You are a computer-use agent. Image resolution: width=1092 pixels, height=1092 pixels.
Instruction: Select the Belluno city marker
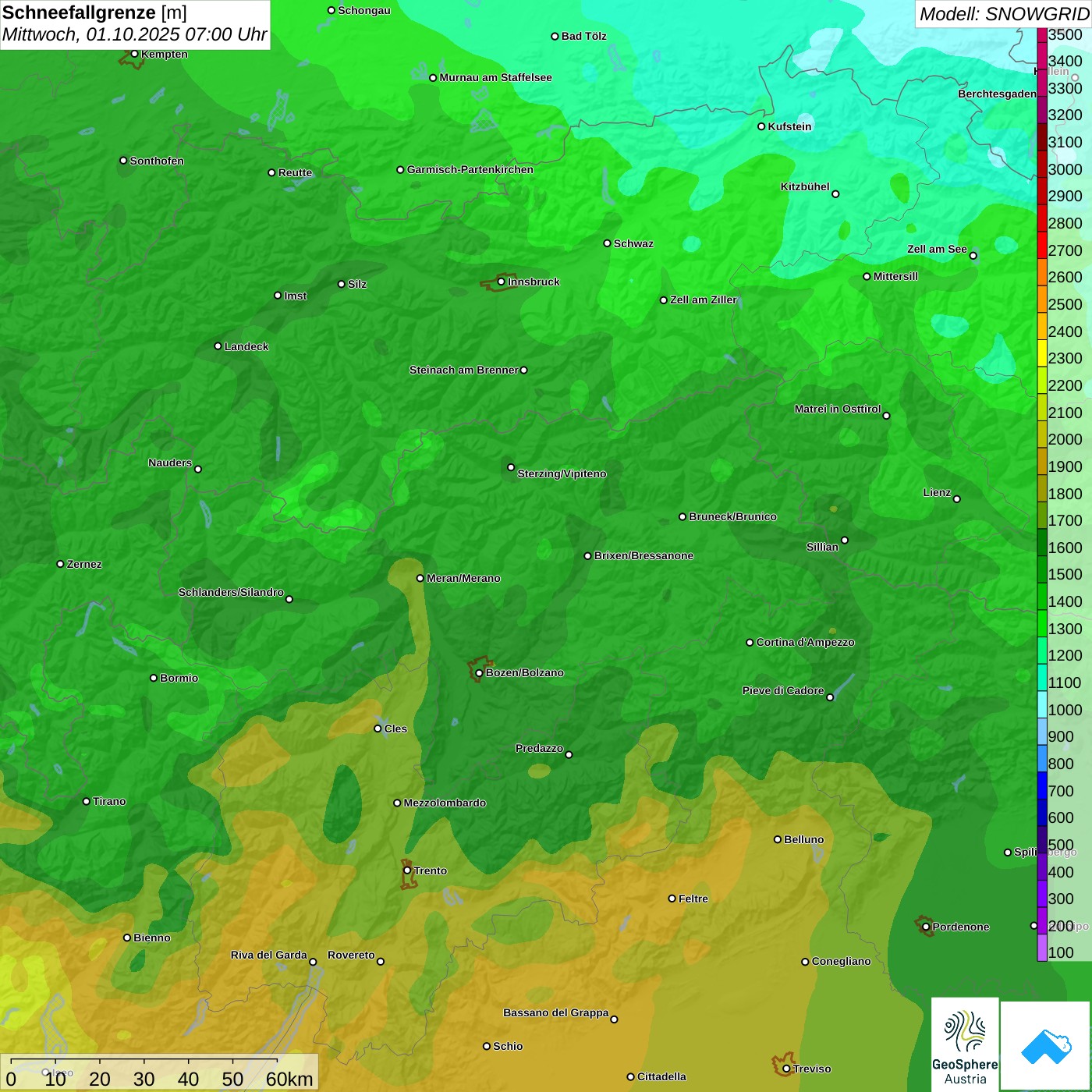(x=777, y=840)
